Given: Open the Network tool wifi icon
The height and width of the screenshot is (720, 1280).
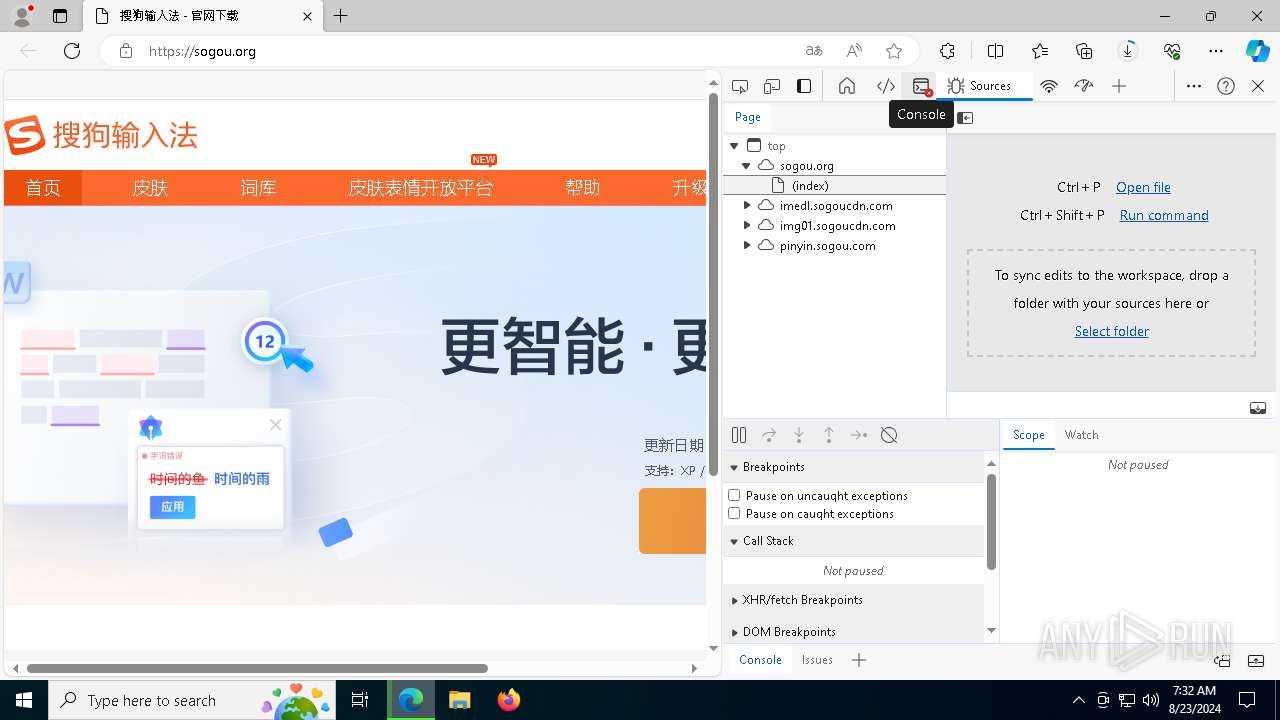Looking at the screenshot, I should (1049, 86).
